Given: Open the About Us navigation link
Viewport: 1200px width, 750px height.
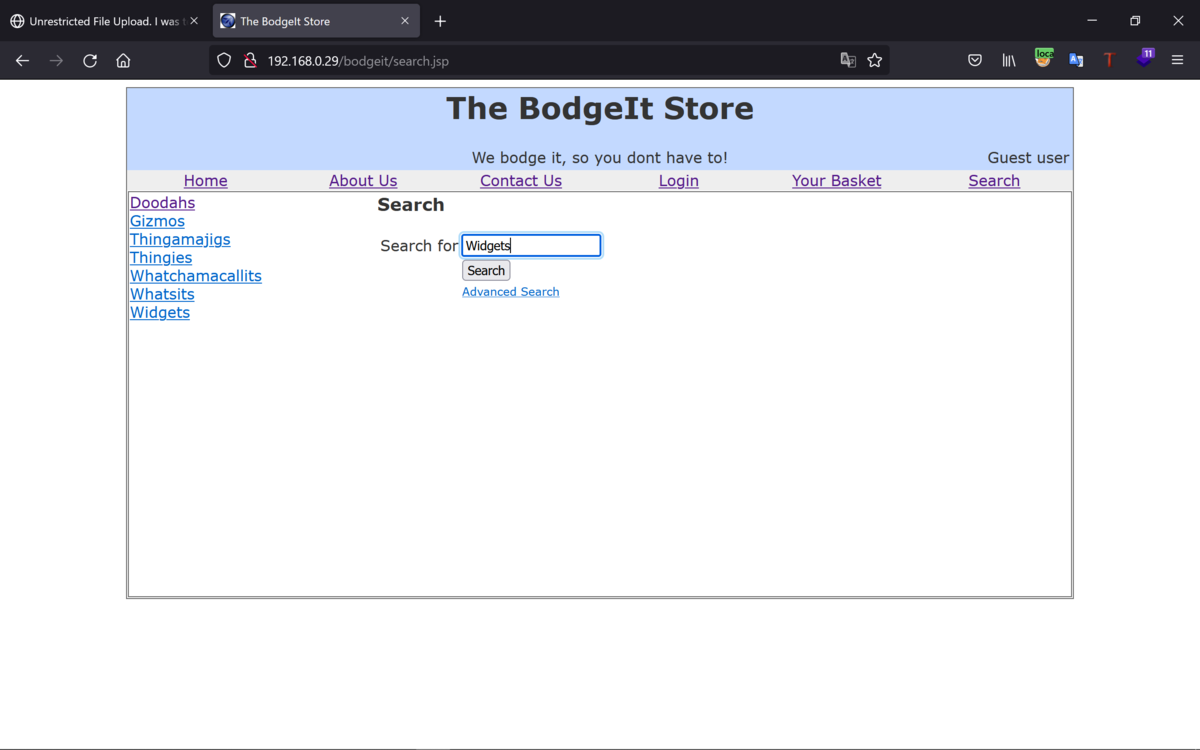Looking at the screenshot, I should coord(363,181).
